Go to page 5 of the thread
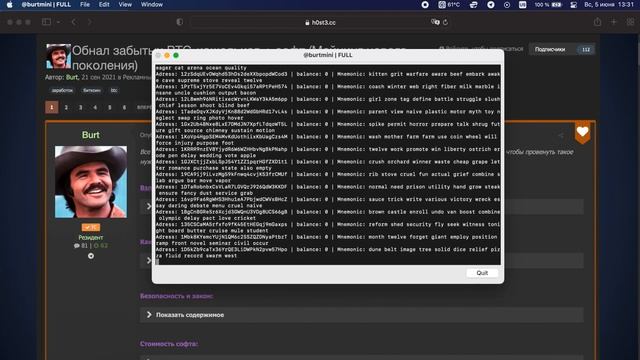640x360 pixels. [109, 107]
